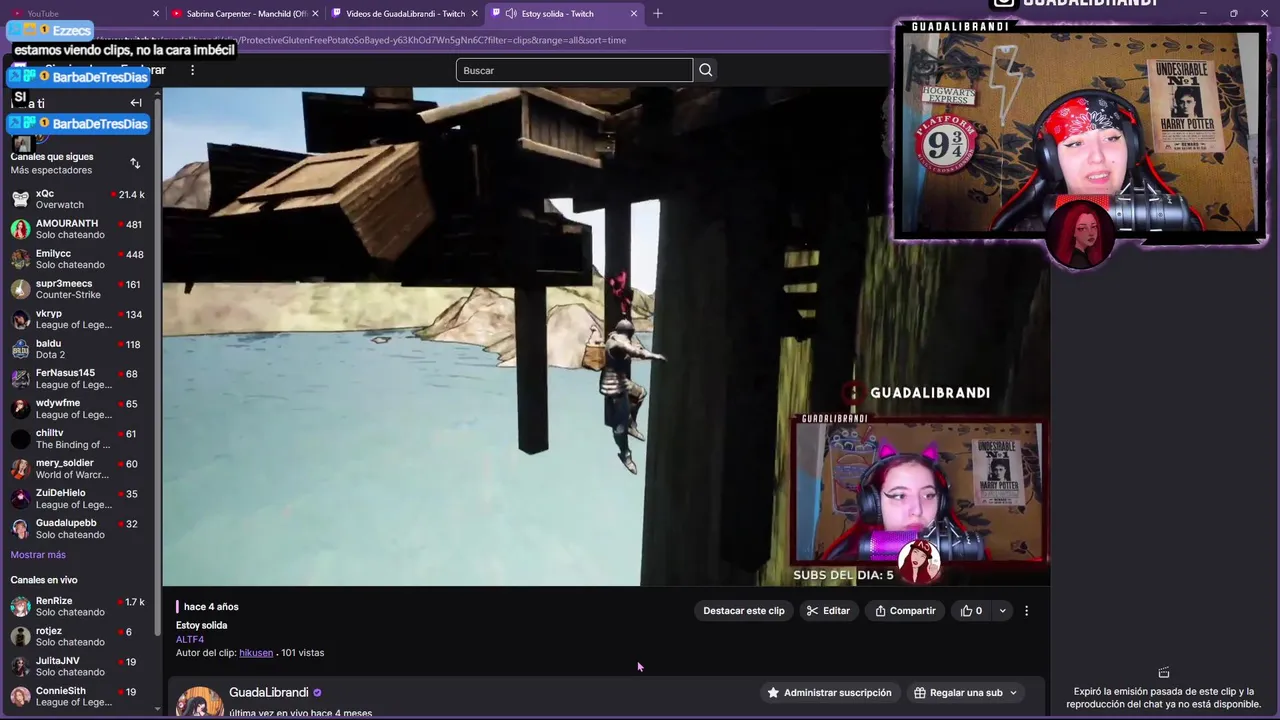Switch to Videos de GuadaLibrandi Twitch tab

point(405,14)
